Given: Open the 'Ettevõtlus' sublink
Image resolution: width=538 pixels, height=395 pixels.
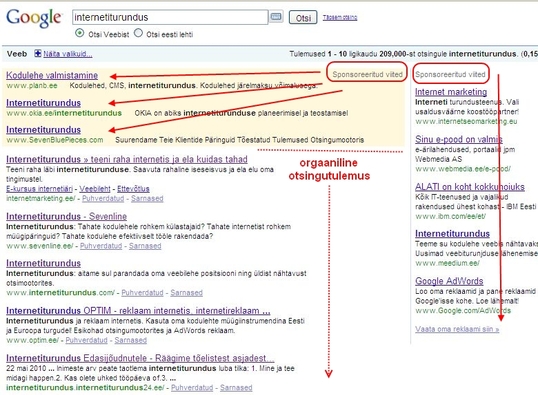Looking at the screenshot, I should (133, 189).
